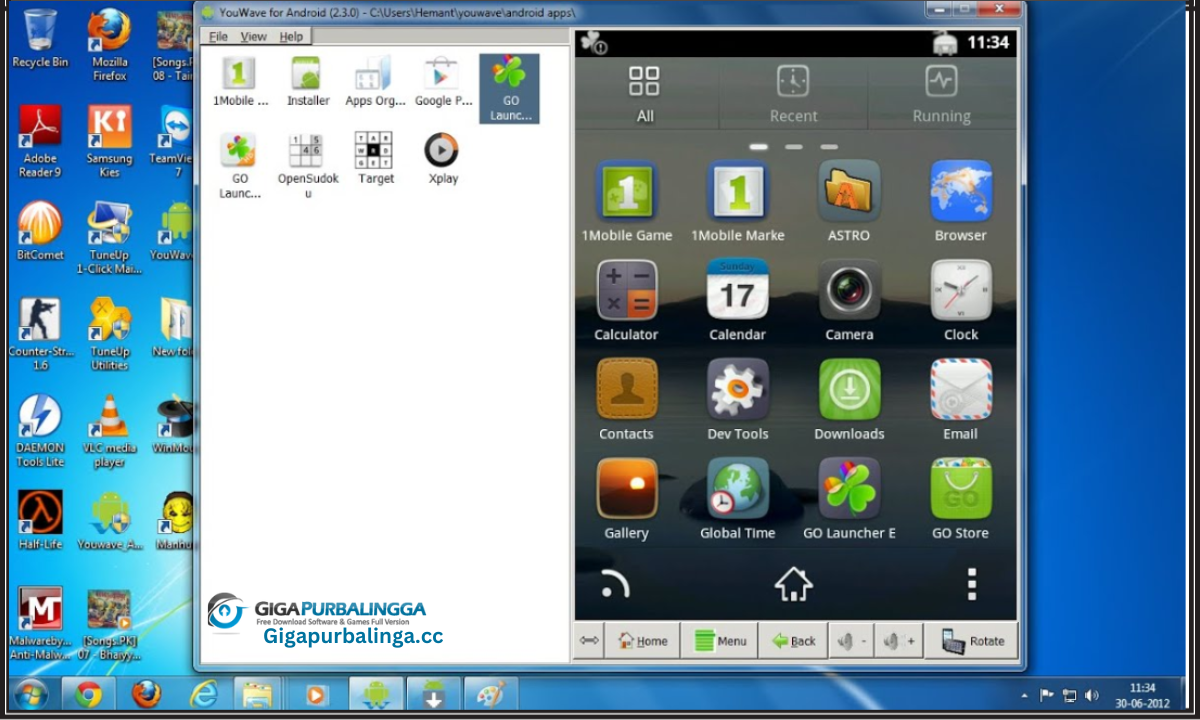Open Counter-Strike 1.6 desktop shortcut
Viewport: 1200px width, 720px height.
pos(40,335)
